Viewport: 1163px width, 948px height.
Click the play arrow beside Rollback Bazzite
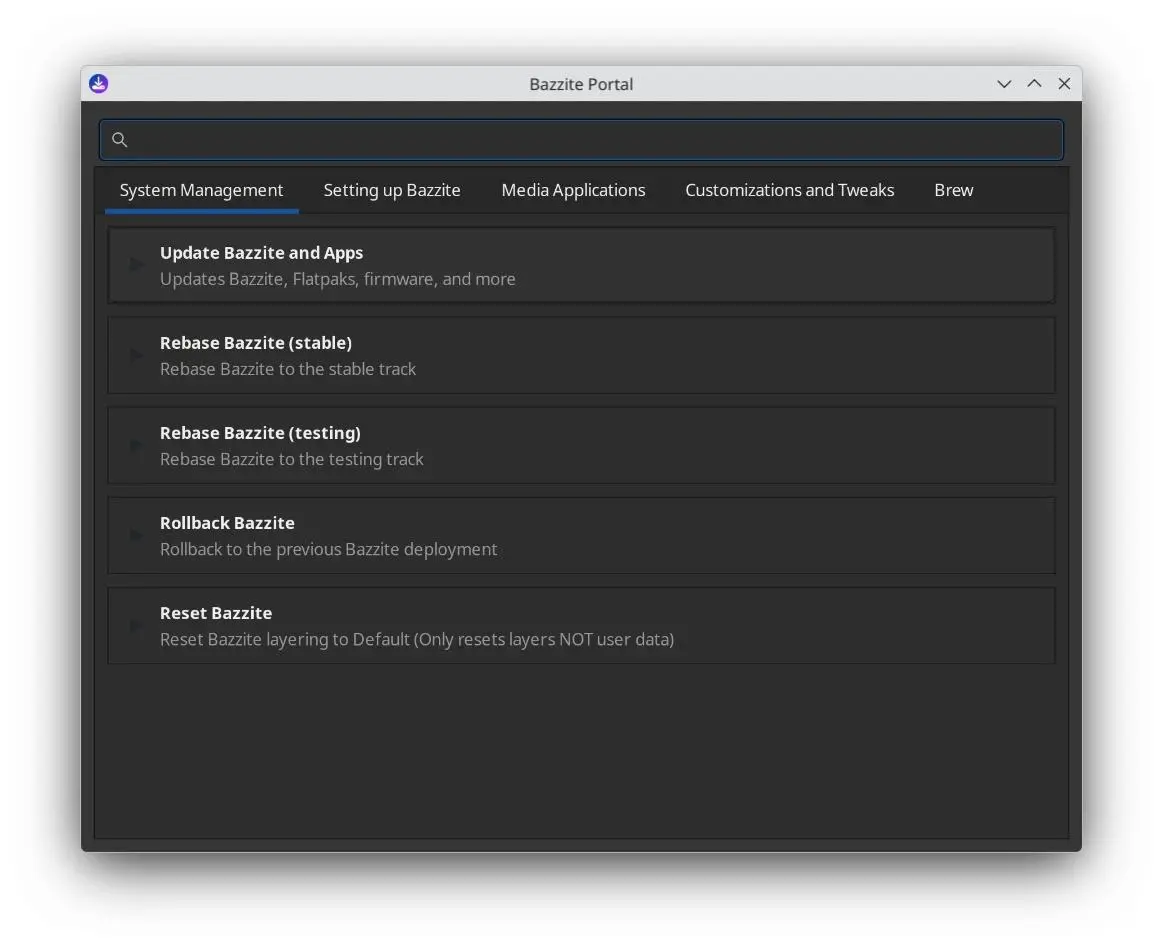coord(136,536)
